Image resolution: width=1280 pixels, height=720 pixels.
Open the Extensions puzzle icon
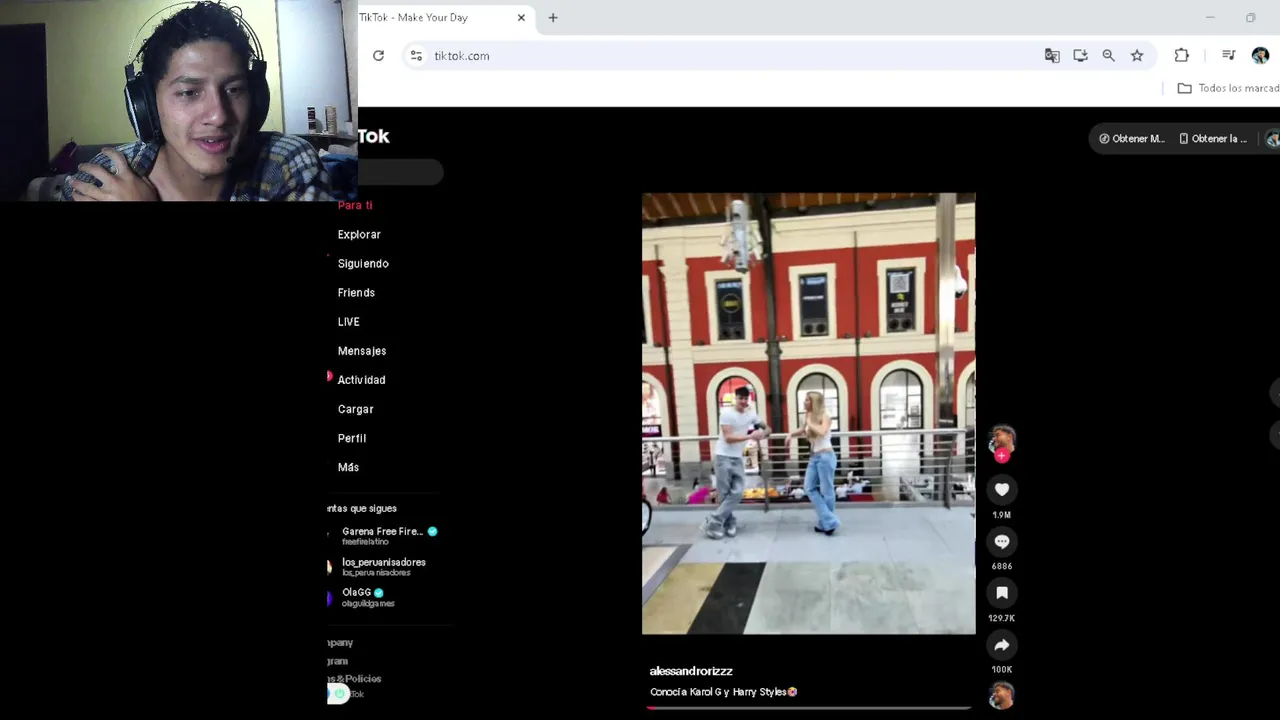point(1181,56)
